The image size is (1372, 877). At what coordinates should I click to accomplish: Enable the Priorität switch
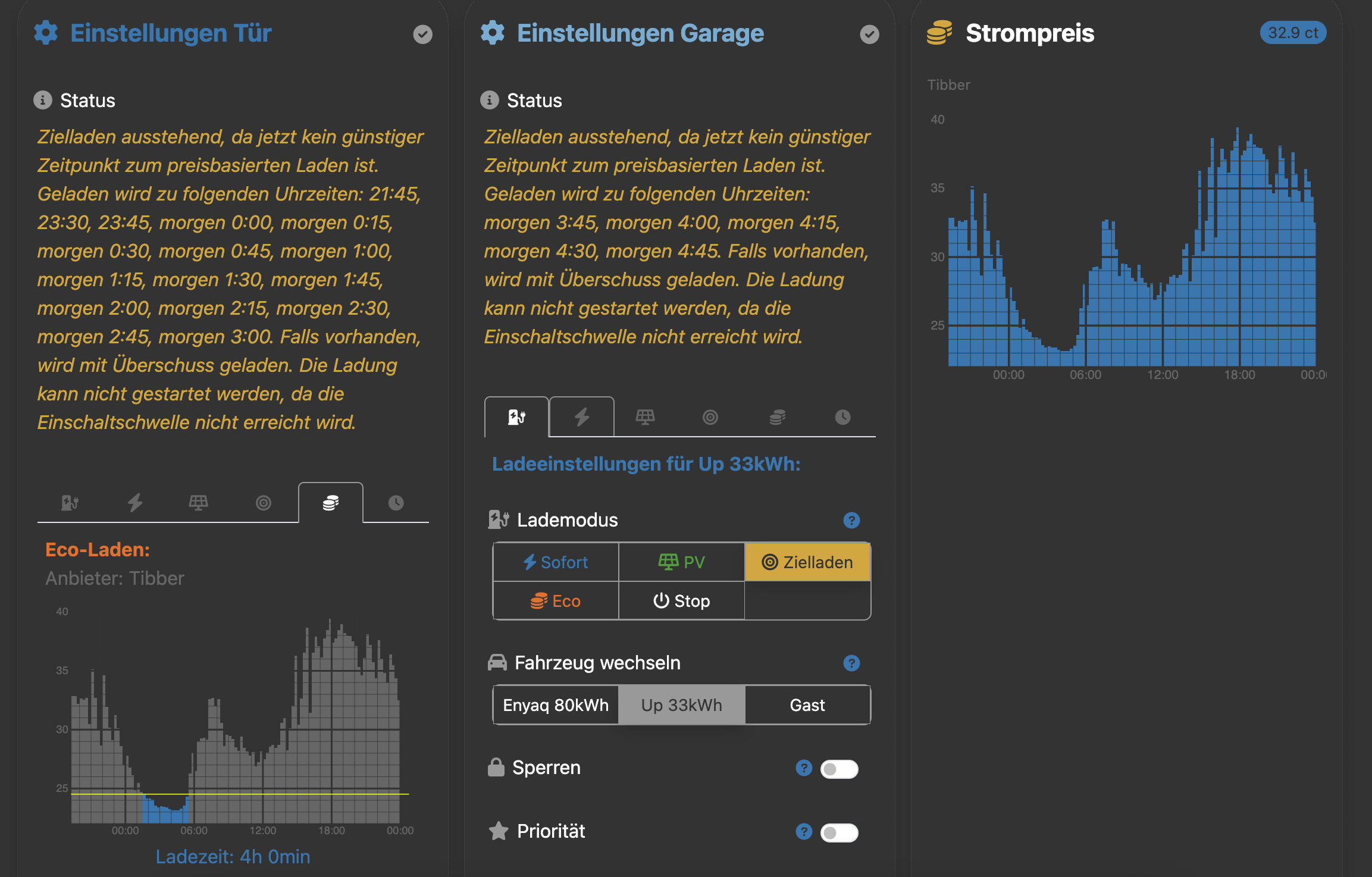[839, 832]
